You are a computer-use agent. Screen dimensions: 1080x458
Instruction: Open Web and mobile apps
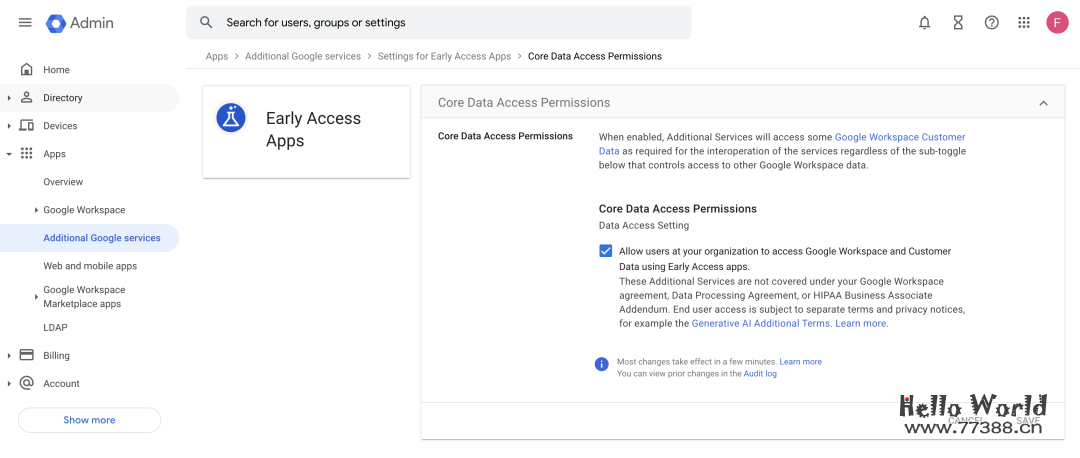tap(90, 266)
